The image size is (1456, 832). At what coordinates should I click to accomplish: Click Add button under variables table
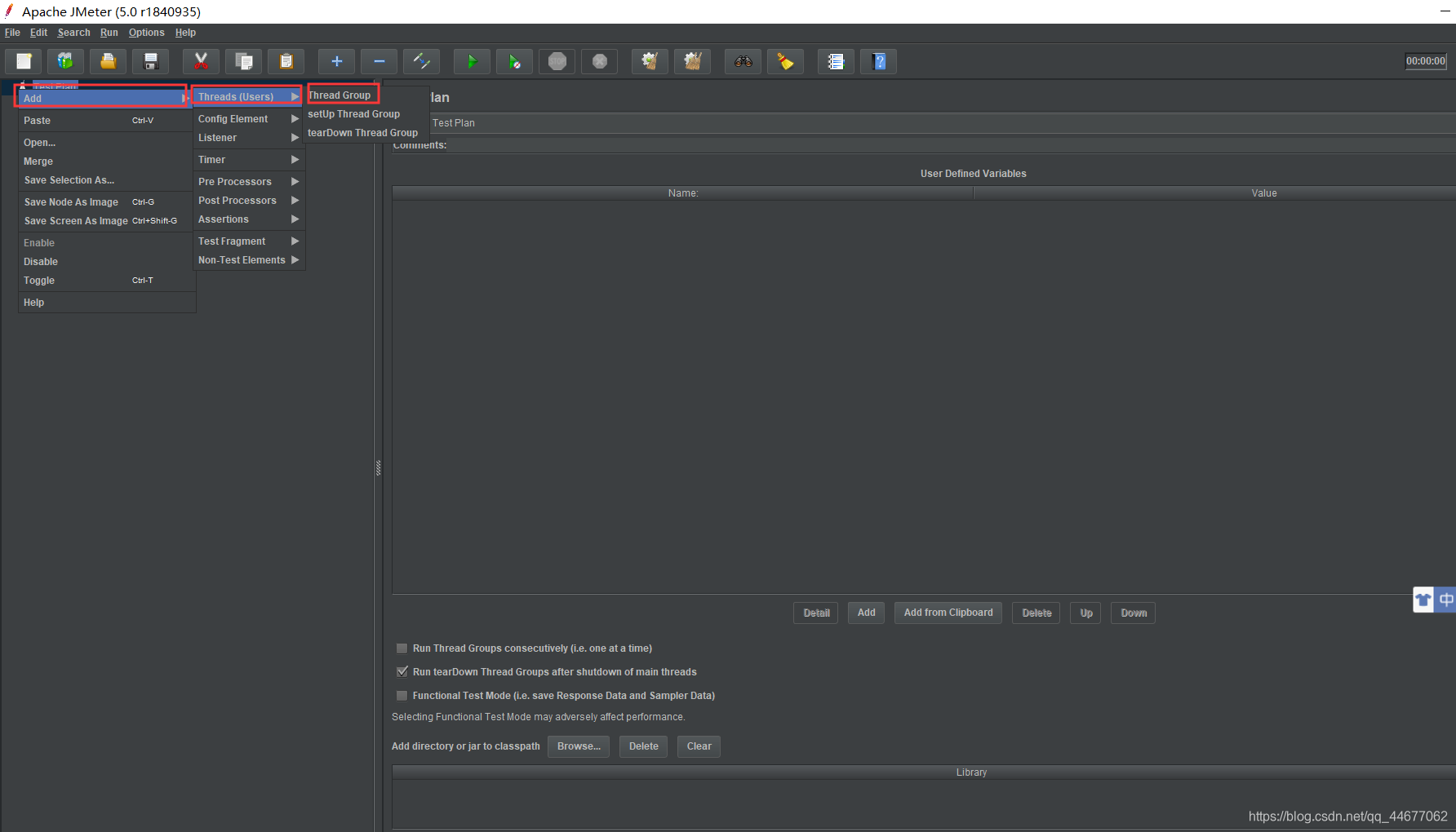866,613
